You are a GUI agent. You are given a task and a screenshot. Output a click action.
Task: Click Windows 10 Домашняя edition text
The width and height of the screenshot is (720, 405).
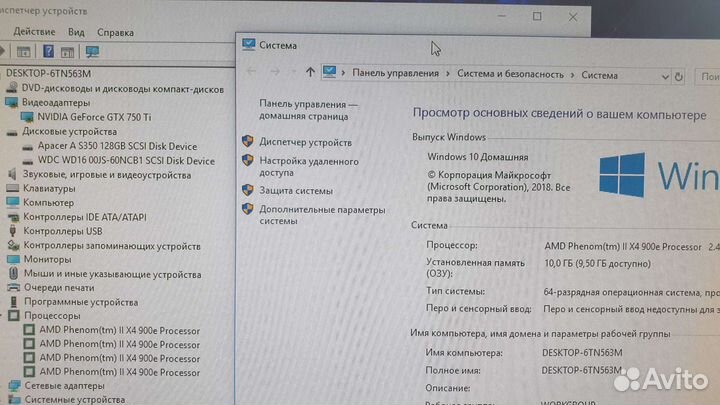[478, 157]
